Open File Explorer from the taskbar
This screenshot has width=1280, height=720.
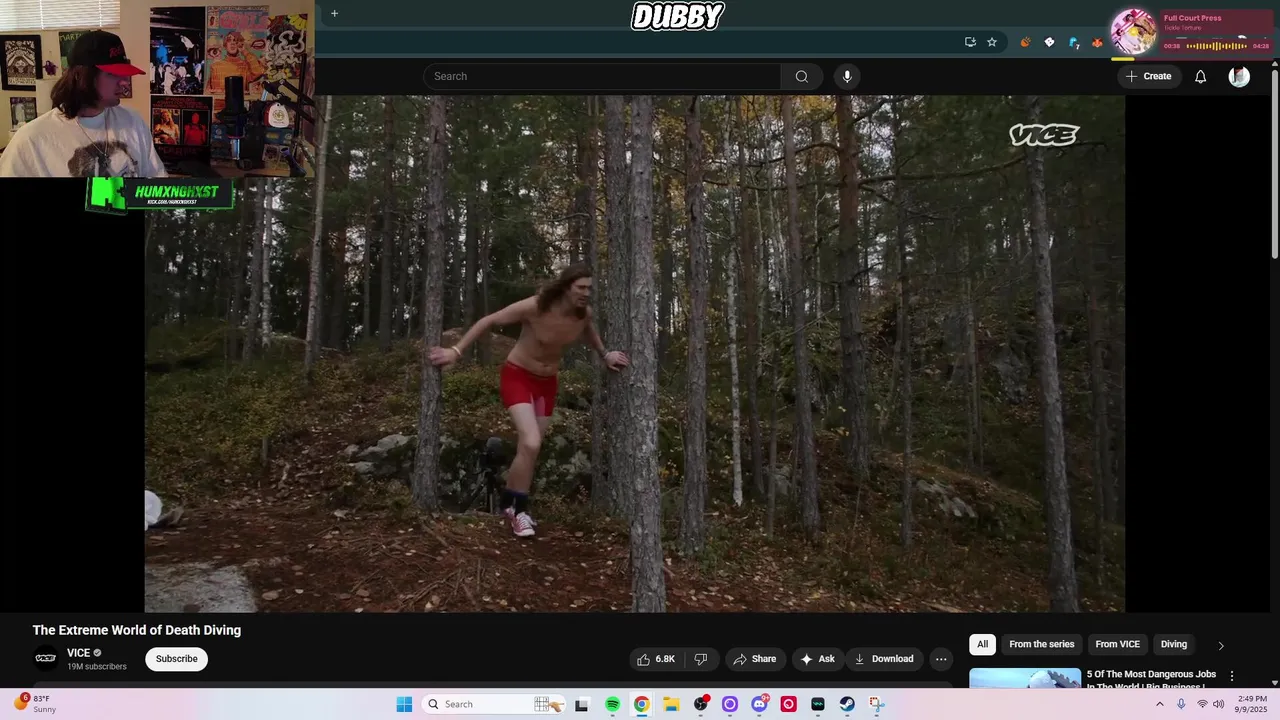[x=671, y=704]
